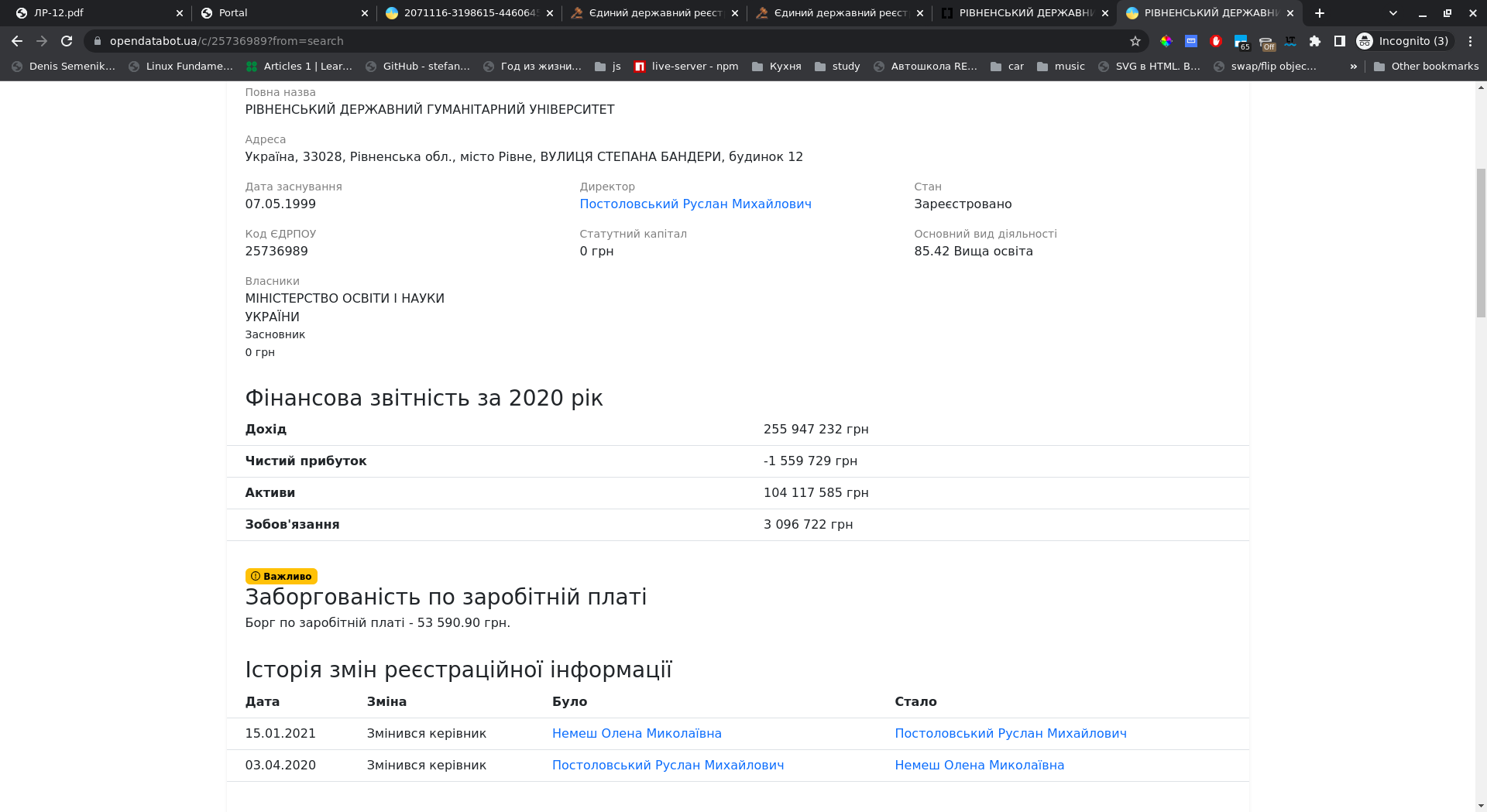Open the tab search dropdown arrow
The image size is (1487, 812).
click(x=1393, y=13)
